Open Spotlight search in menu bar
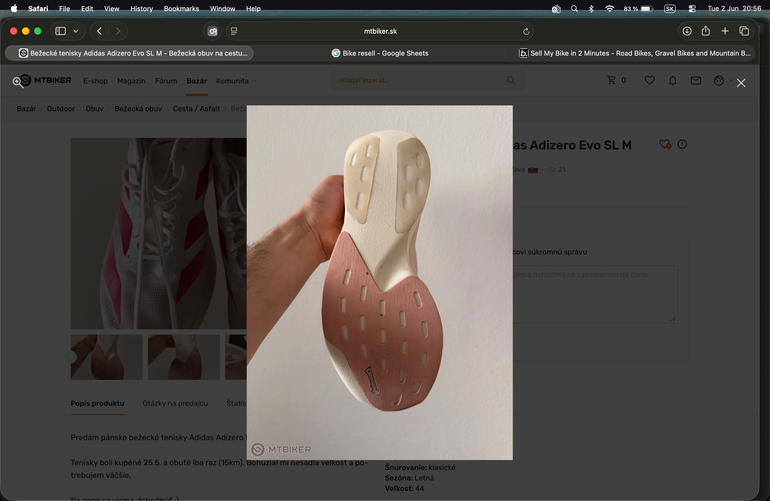The height and width of the screenshot is (501, 770). 574,8
